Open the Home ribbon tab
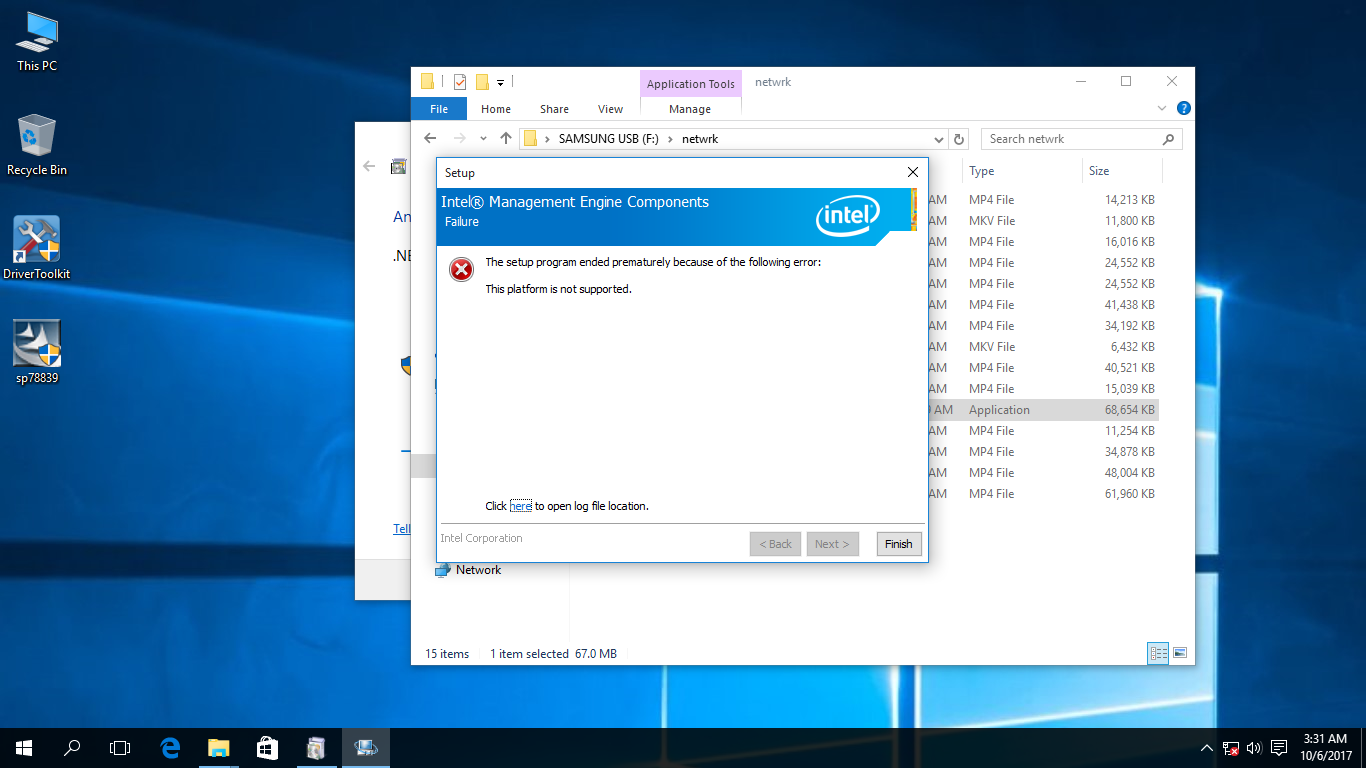Screen dimensions: 1366x768 tap(496, 109)
